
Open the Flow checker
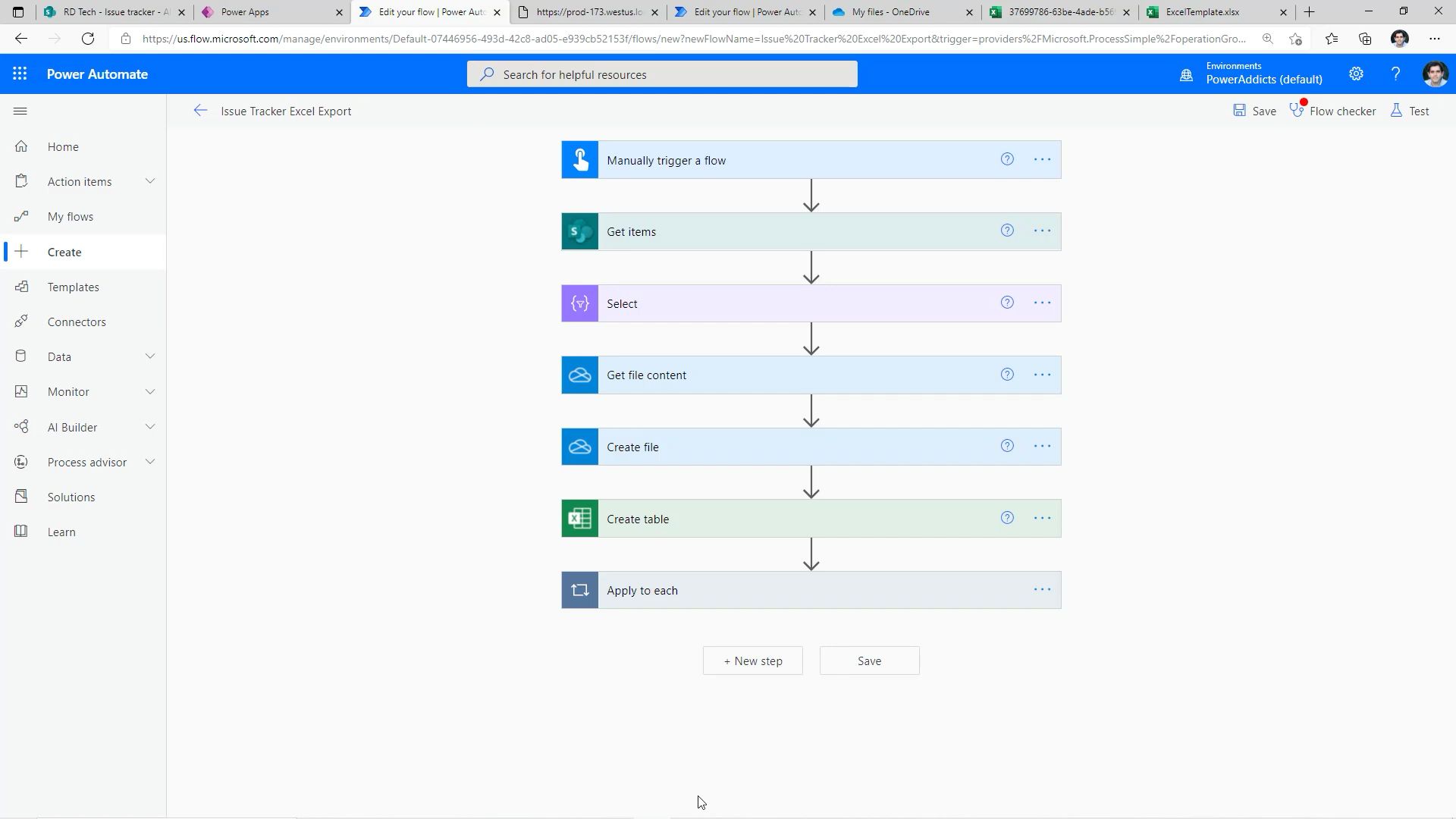coord(1333,111)
